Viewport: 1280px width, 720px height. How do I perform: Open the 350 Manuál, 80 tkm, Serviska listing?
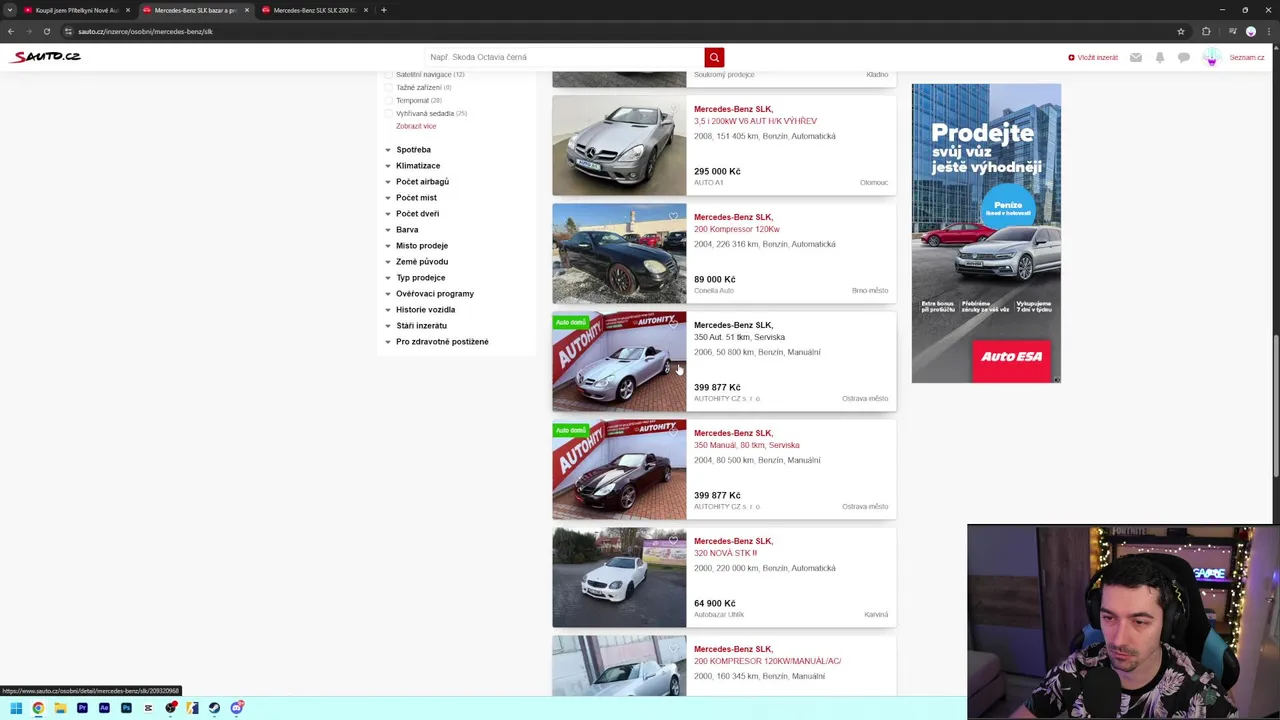747,445
